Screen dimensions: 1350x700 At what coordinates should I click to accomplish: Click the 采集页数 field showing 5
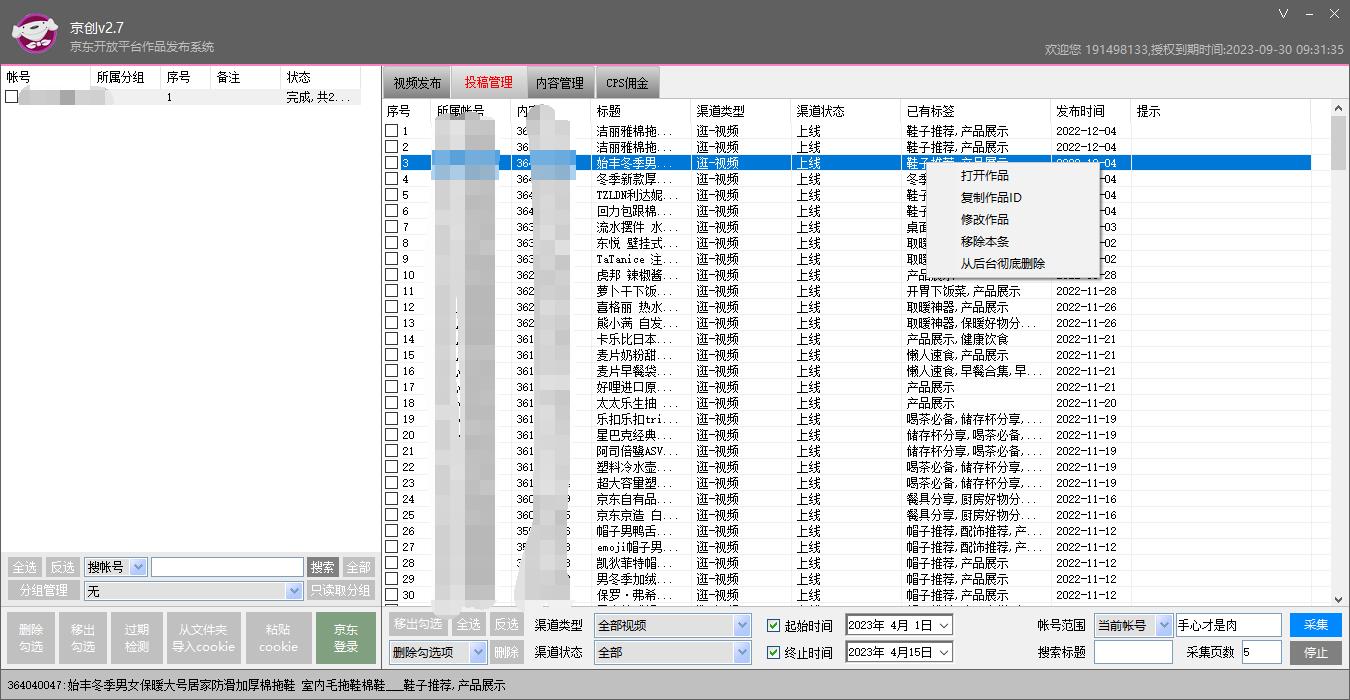tap(1261, 652)
